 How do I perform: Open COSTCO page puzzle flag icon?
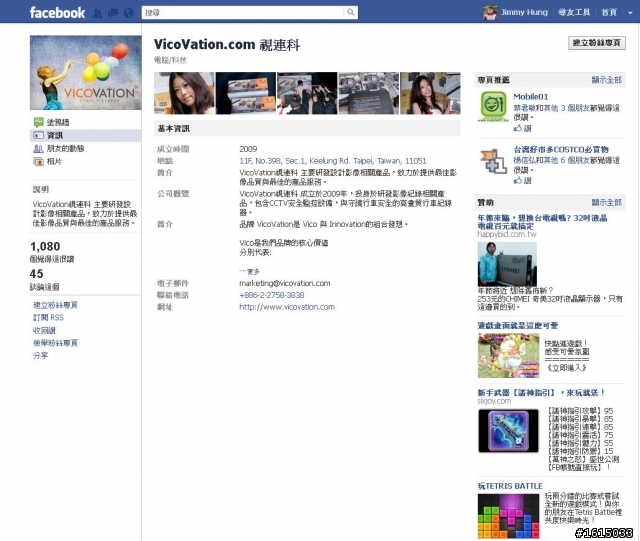[x=493, y=161]
